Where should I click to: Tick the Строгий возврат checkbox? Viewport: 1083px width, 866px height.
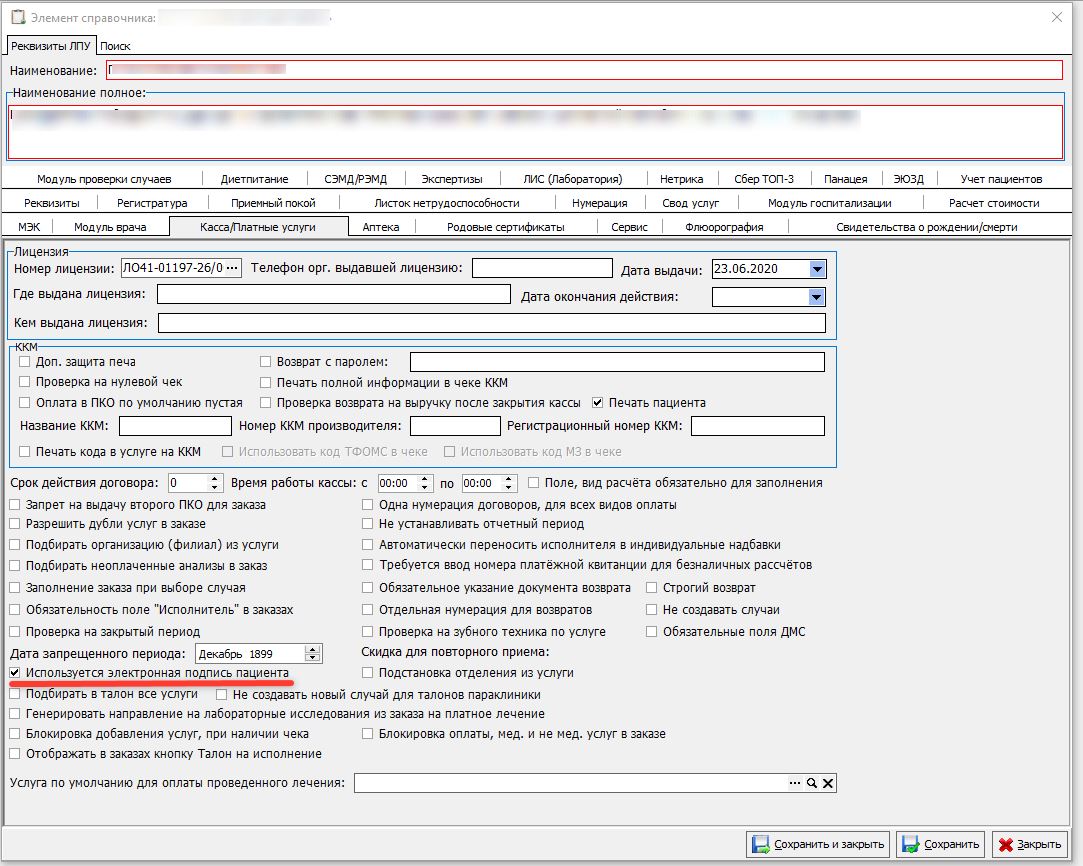coord(651,588)
